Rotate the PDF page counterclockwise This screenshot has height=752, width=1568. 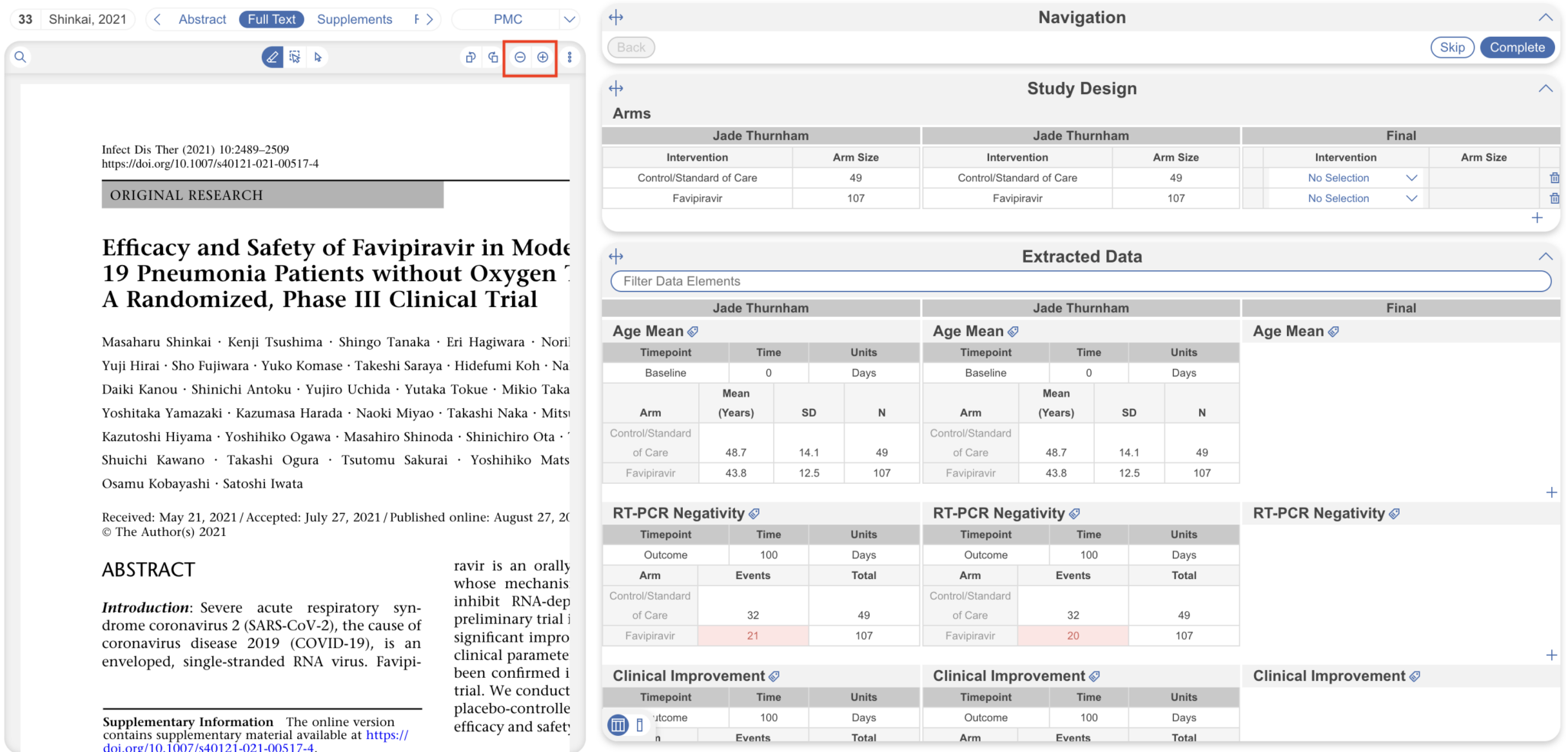pyautogui.click(x=470, y=57)
